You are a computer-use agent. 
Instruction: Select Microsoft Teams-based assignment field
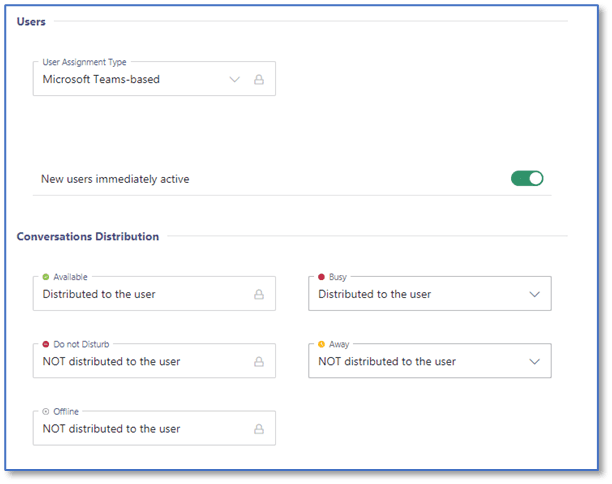[x=154, y=78]
